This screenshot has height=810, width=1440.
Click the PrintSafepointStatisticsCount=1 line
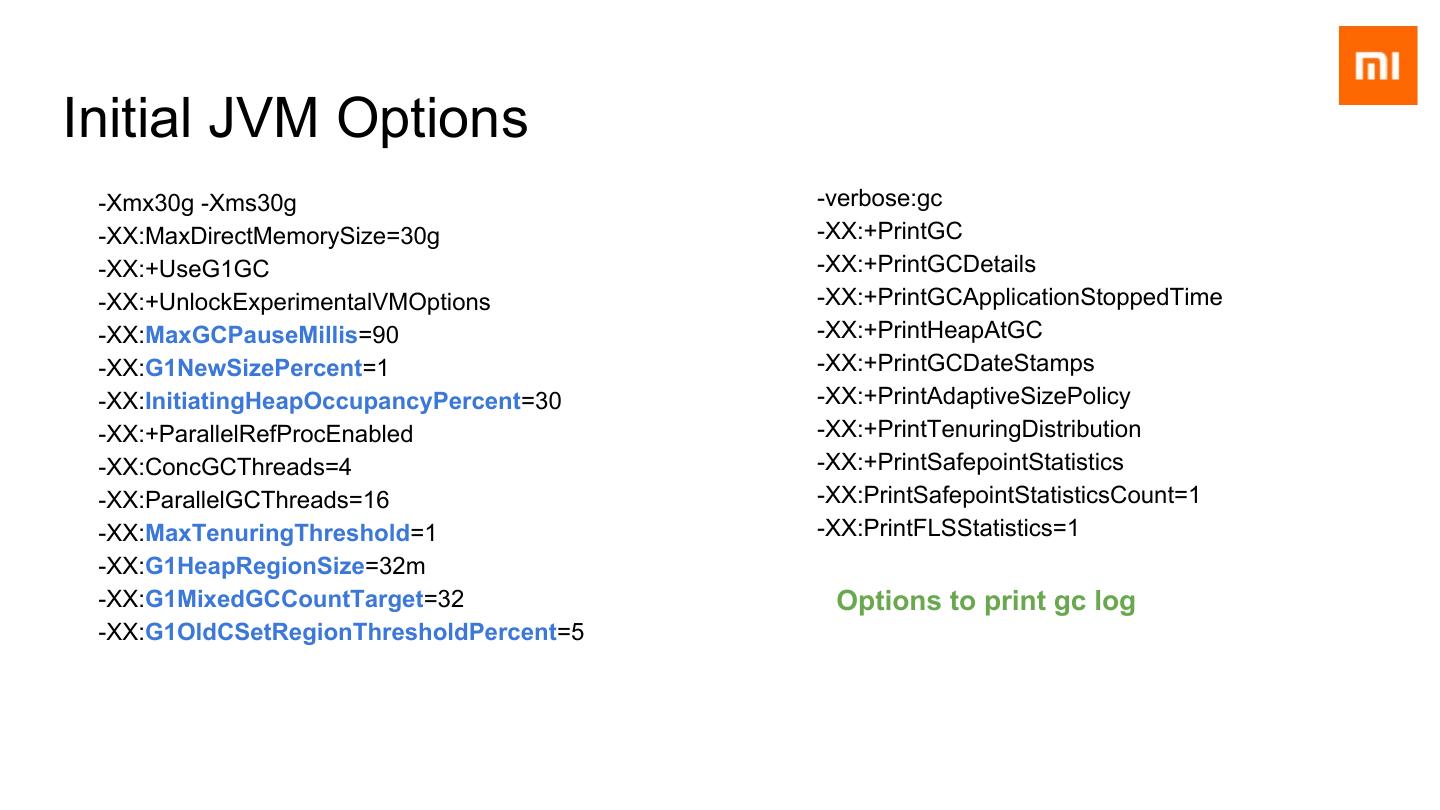[x=1008, y=495]
